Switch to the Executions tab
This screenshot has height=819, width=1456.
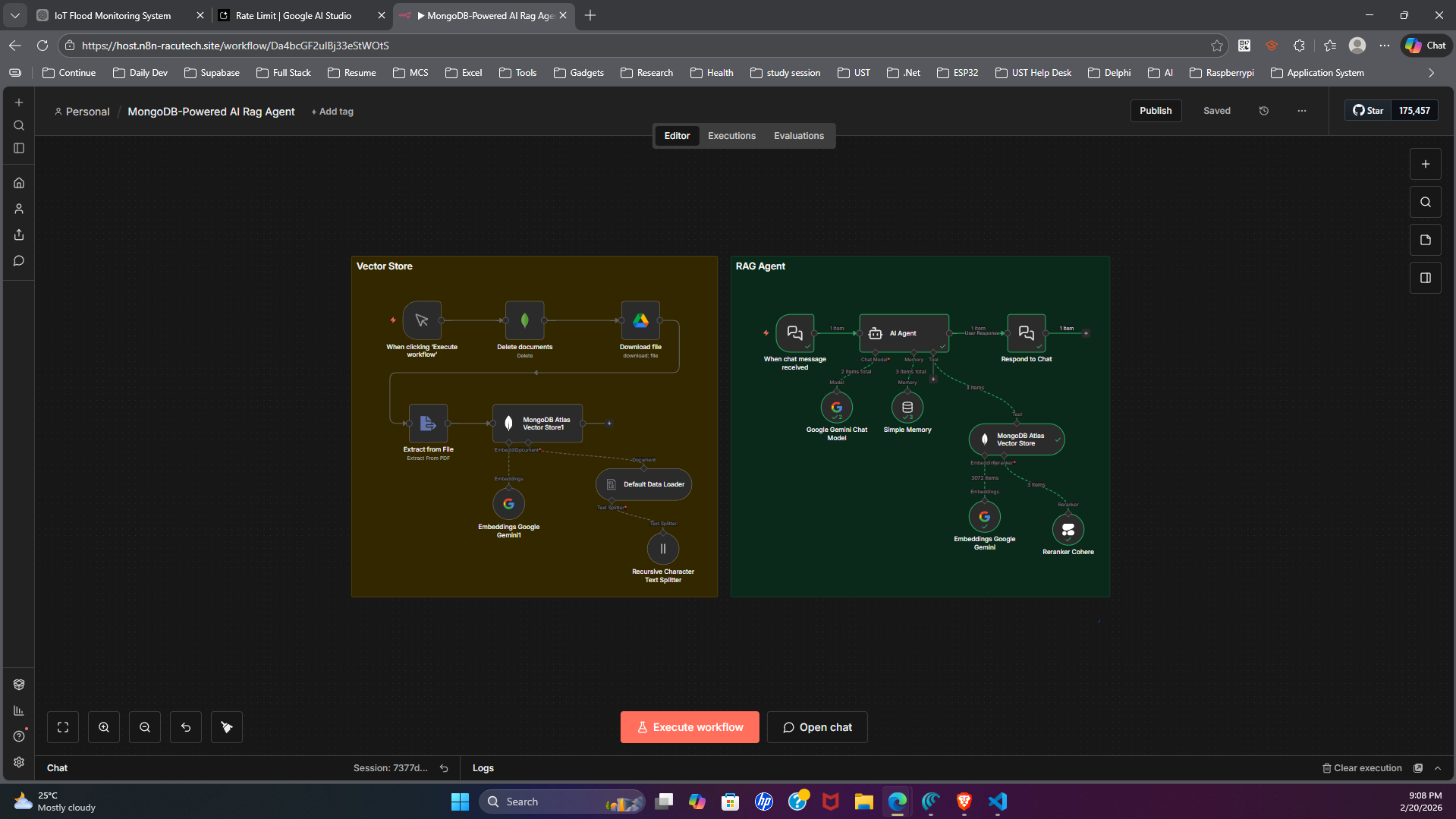[731, 135]
